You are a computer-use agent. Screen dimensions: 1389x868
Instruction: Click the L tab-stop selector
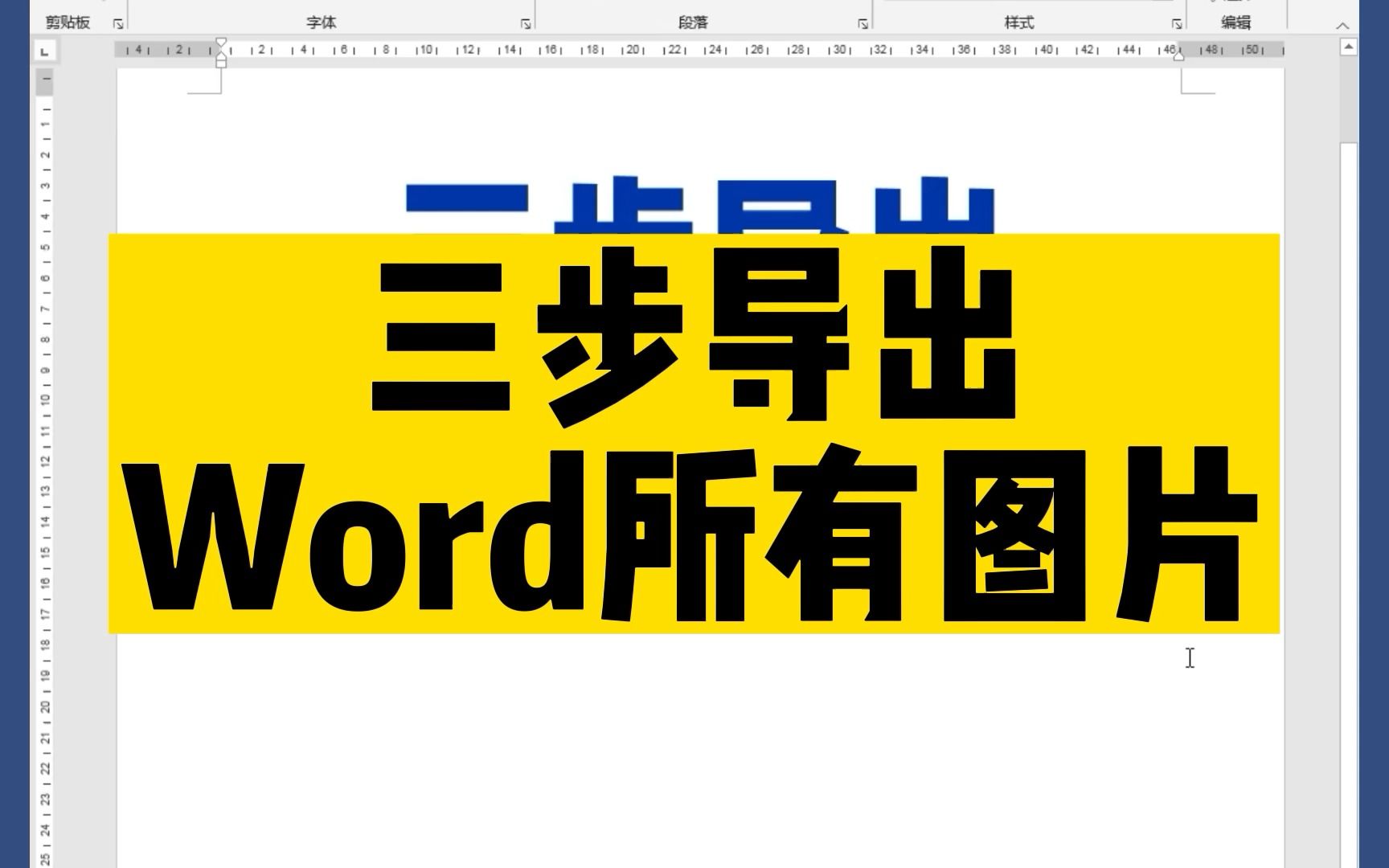click(45, 51)
